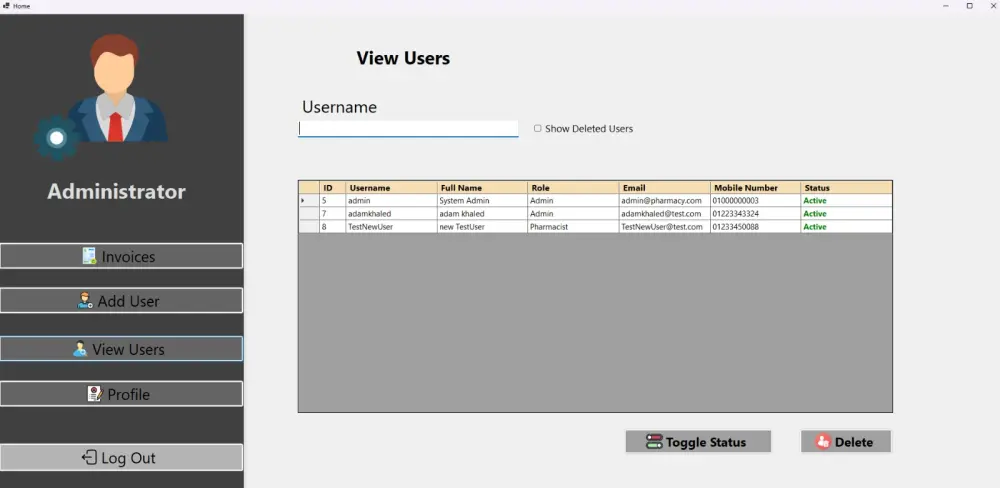The height and width of the screenshot is (488, 1000).
Task: Click the 'admin@pharmacy.com' email cell
Action: [x=665, y=200]
